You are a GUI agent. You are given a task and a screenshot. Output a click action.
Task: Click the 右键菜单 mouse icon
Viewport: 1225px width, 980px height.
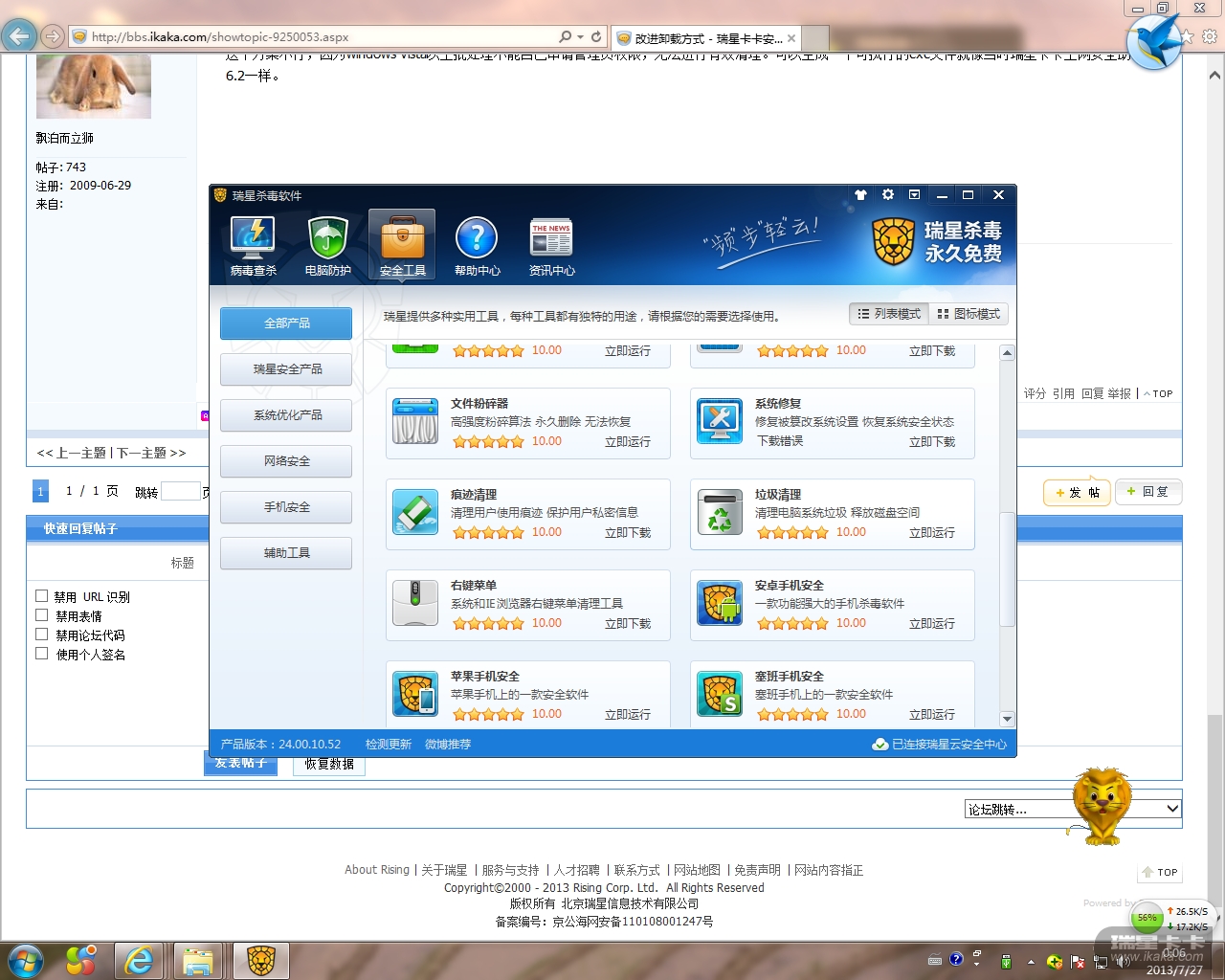415,604
